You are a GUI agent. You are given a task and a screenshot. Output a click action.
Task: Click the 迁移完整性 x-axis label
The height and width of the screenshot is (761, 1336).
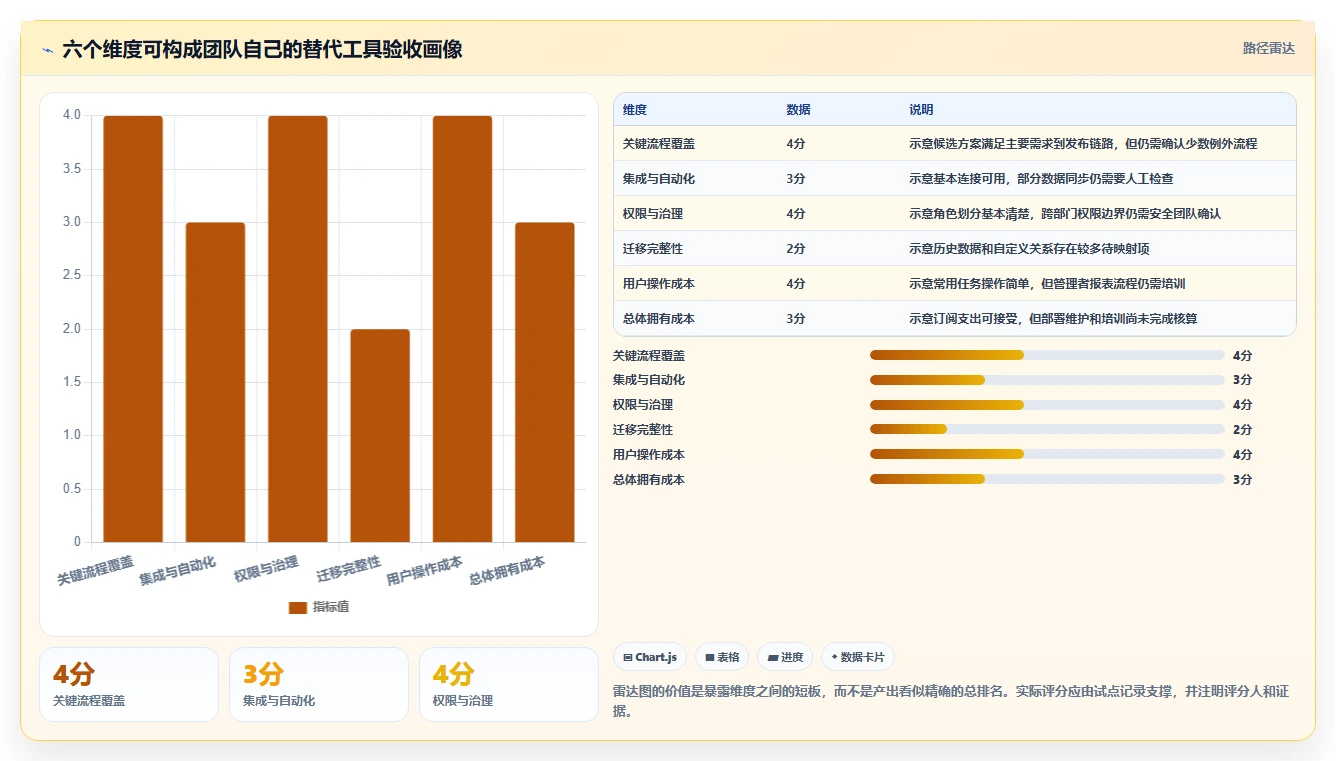(x=349, y=570)
